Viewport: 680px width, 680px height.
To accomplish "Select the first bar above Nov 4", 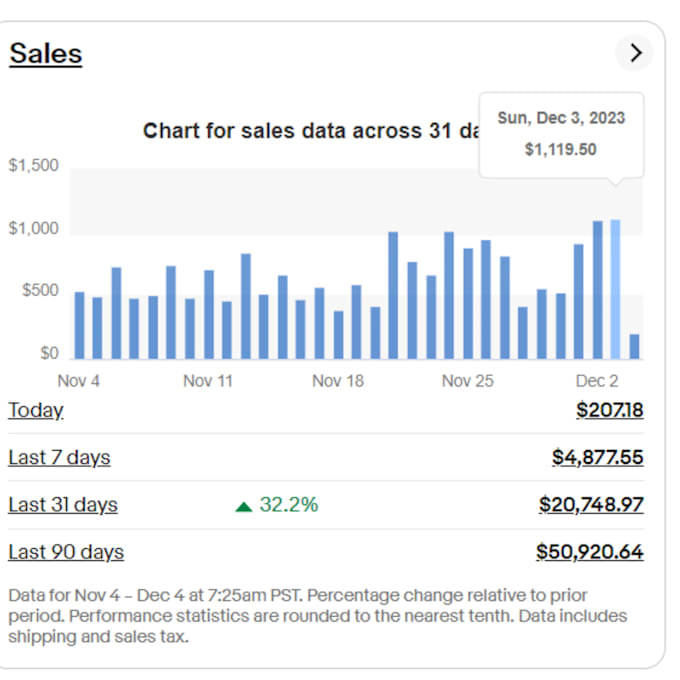I will click(80, 326).
